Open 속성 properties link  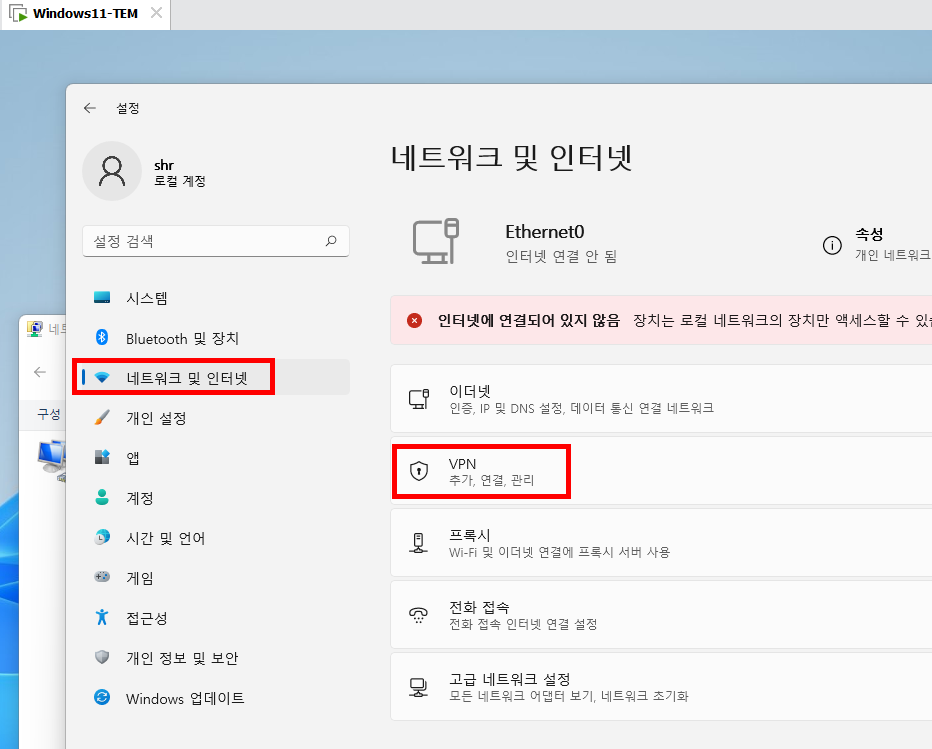[x=869, y=234]
